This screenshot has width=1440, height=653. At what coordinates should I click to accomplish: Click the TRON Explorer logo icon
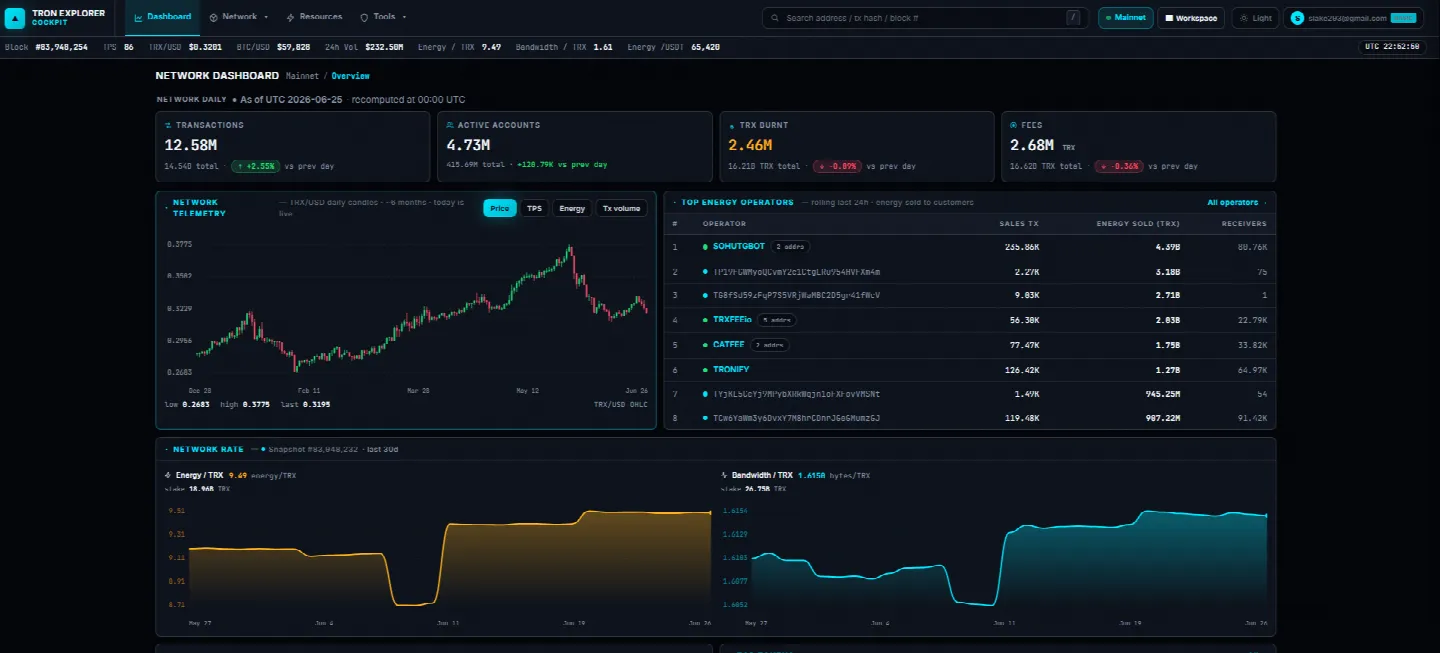pos(16,17)
